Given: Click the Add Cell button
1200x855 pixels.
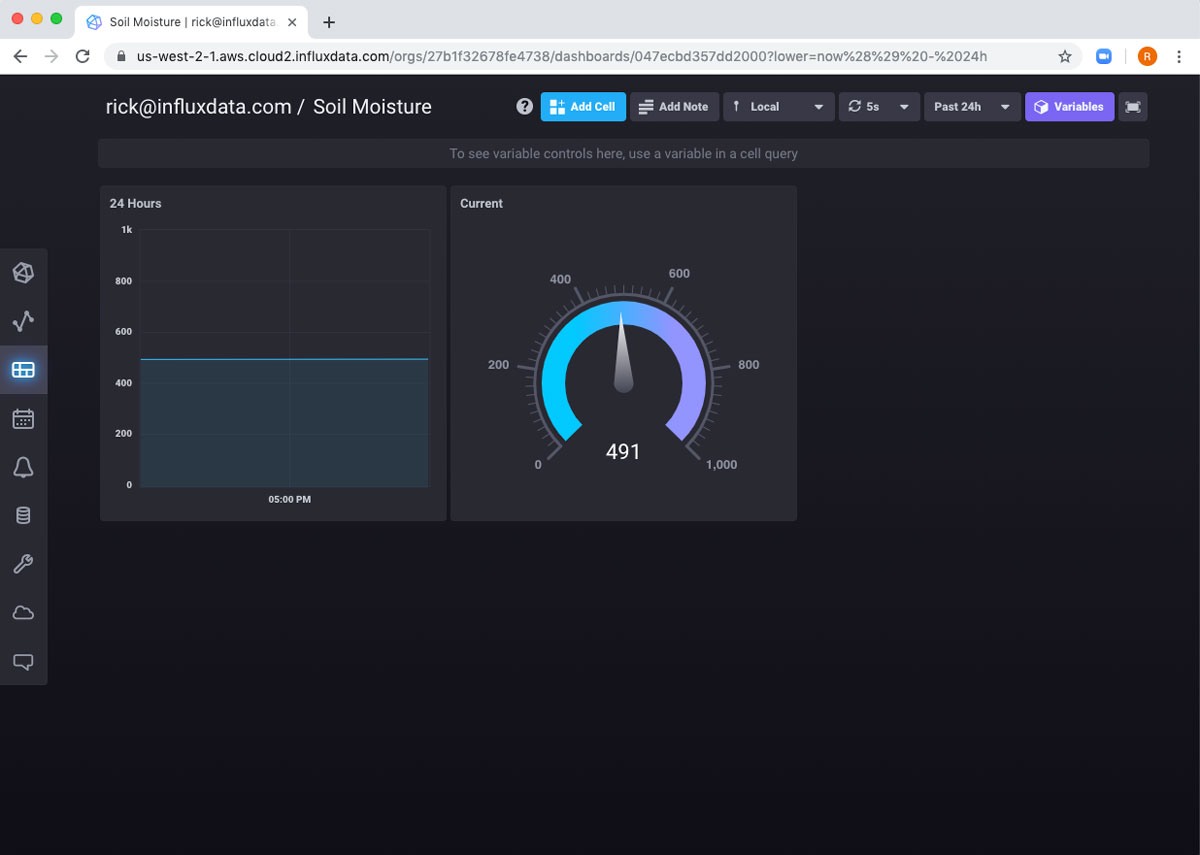Looking at the screenshot, I should click(x=583, y=107).
